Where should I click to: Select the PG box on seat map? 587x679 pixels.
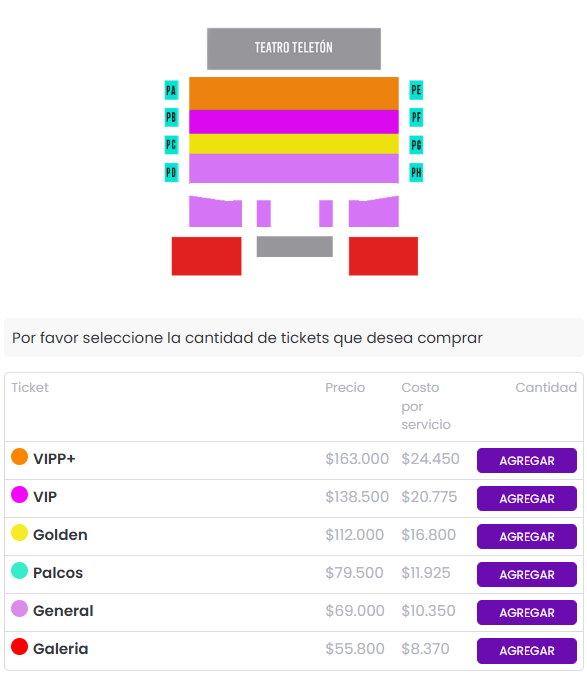(x=416, y=145)
